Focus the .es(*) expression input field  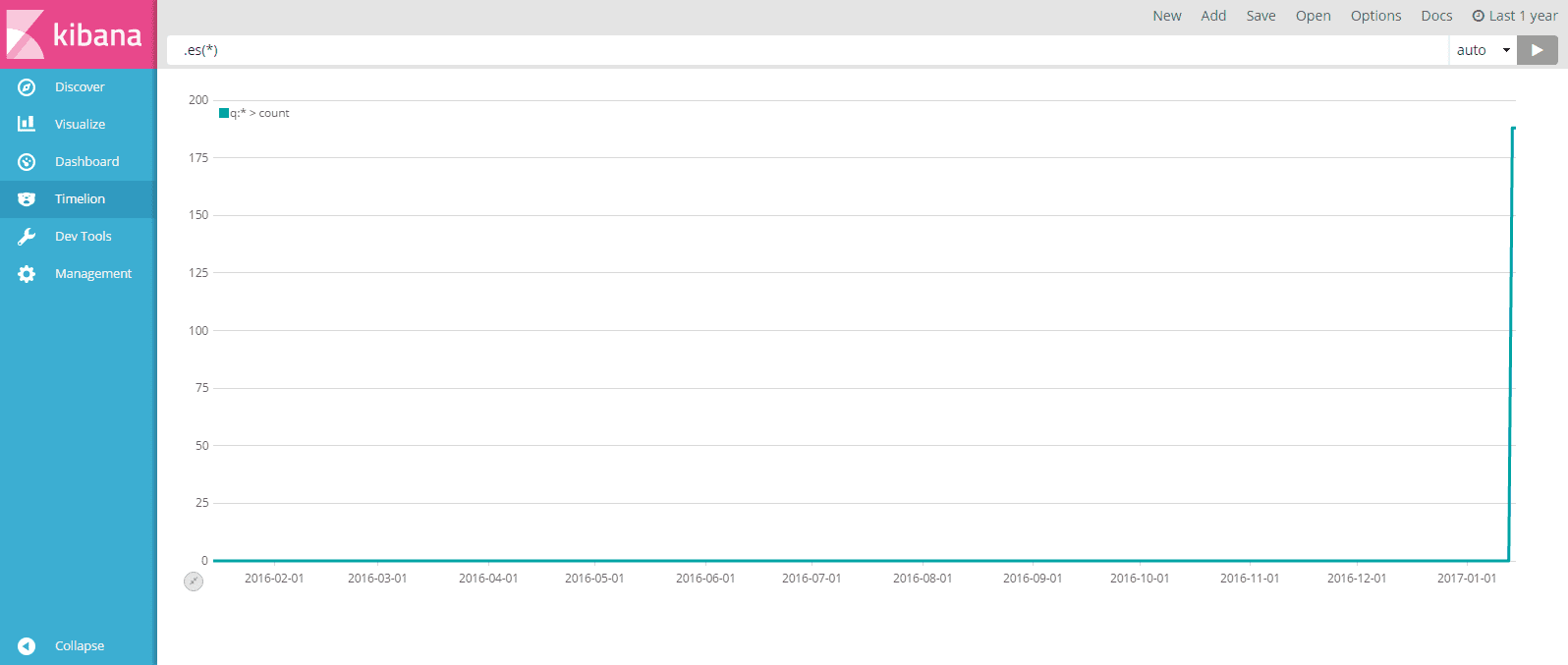click(x=807, y=50)
